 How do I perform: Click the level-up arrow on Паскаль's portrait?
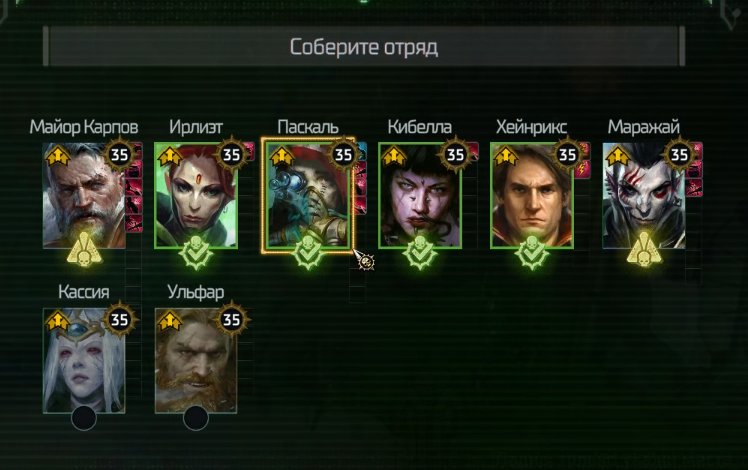click(x=282, y=157)
